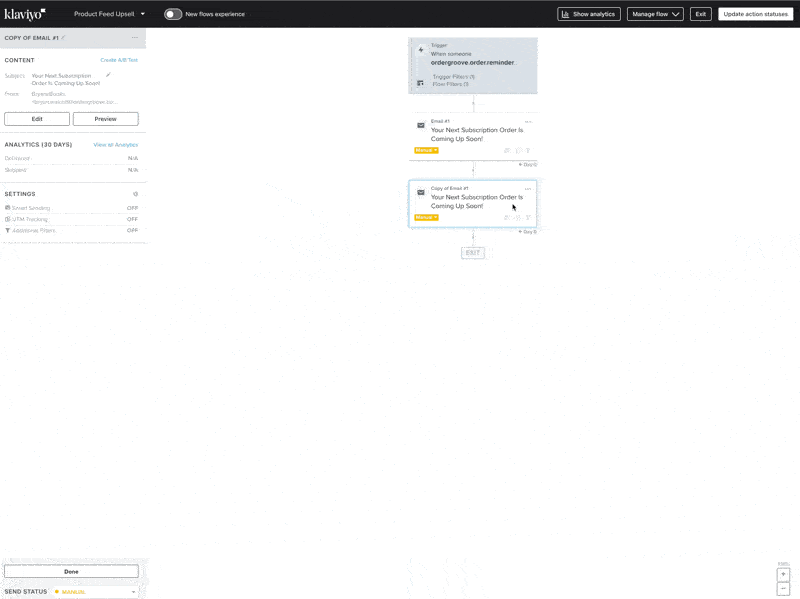Click the pencil icon beside the subject line
The width and height of the screenshot is (800, 599).
109,75
